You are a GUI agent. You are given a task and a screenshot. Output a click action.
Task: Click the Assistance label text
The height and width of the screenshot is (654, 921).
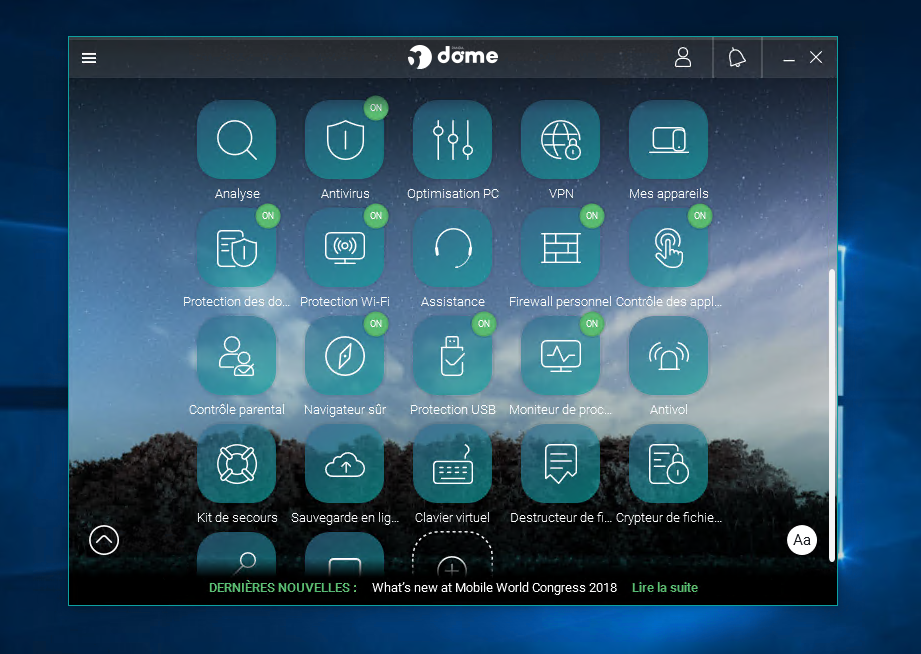[x=452, y=301]
